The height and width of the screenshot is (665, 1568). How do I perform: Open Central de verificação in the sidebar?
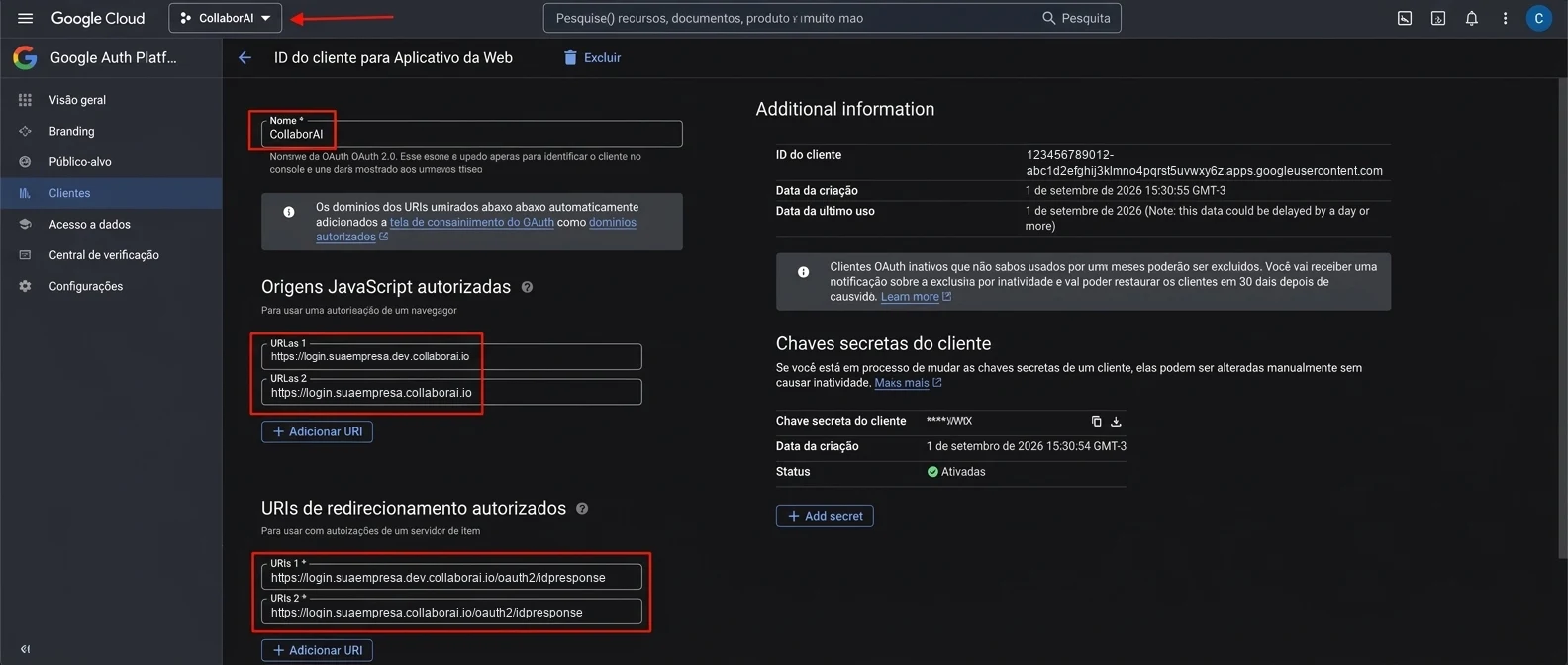click(104, 255)
